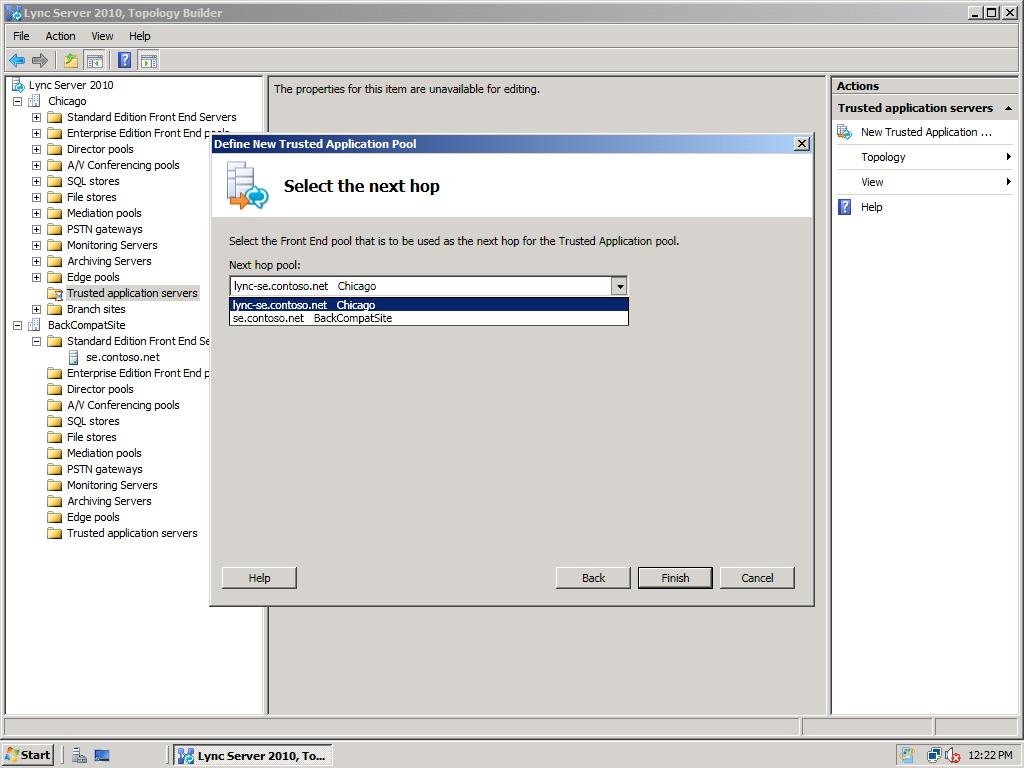Click the Mediation pools folder icon under BackCompatSite
Image resolution: width=1024 pixels, height=768 pixels.
click(x=55, y=453)
